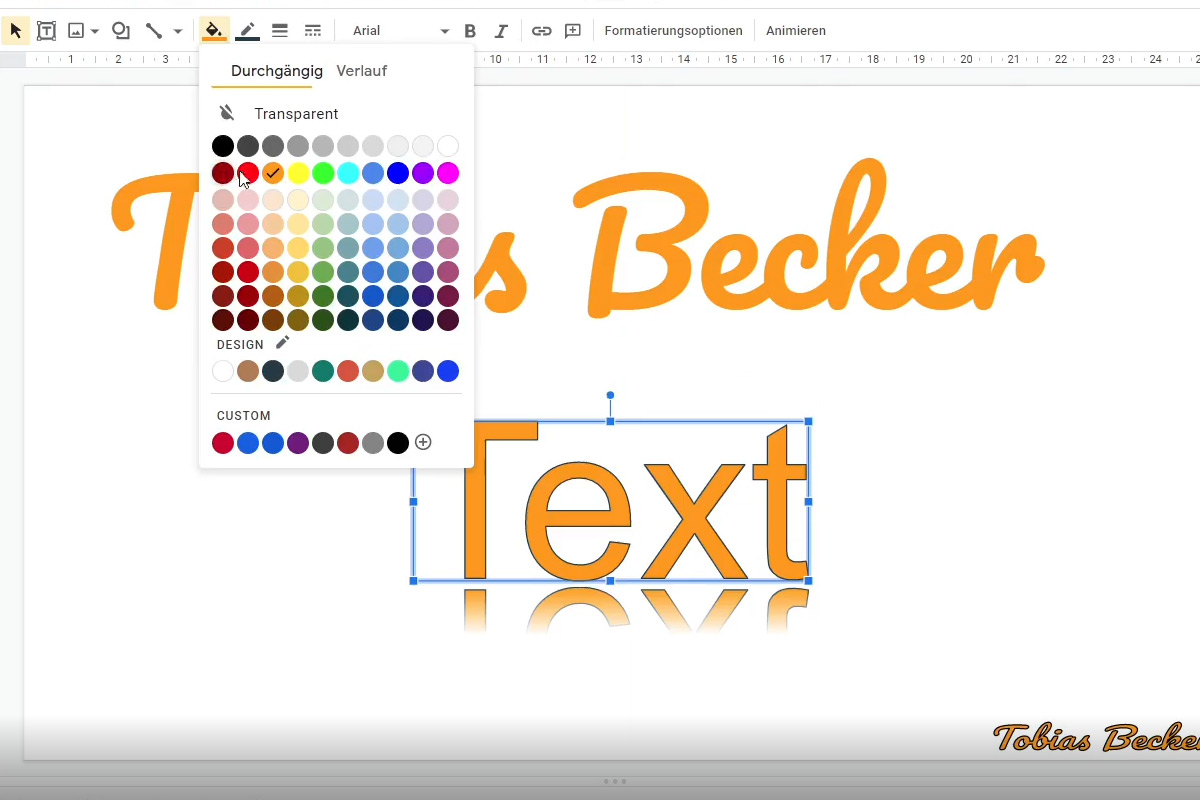This screenshot has height=800, width=1200.
Task: Open the insert image dropdown arrow
Action: [x=95, y=31]
